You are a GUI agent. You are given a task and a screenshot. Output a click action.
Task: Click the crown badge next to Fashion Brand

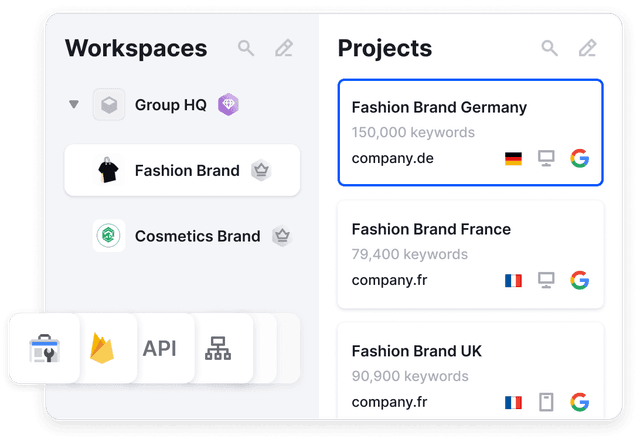(261, 170)
